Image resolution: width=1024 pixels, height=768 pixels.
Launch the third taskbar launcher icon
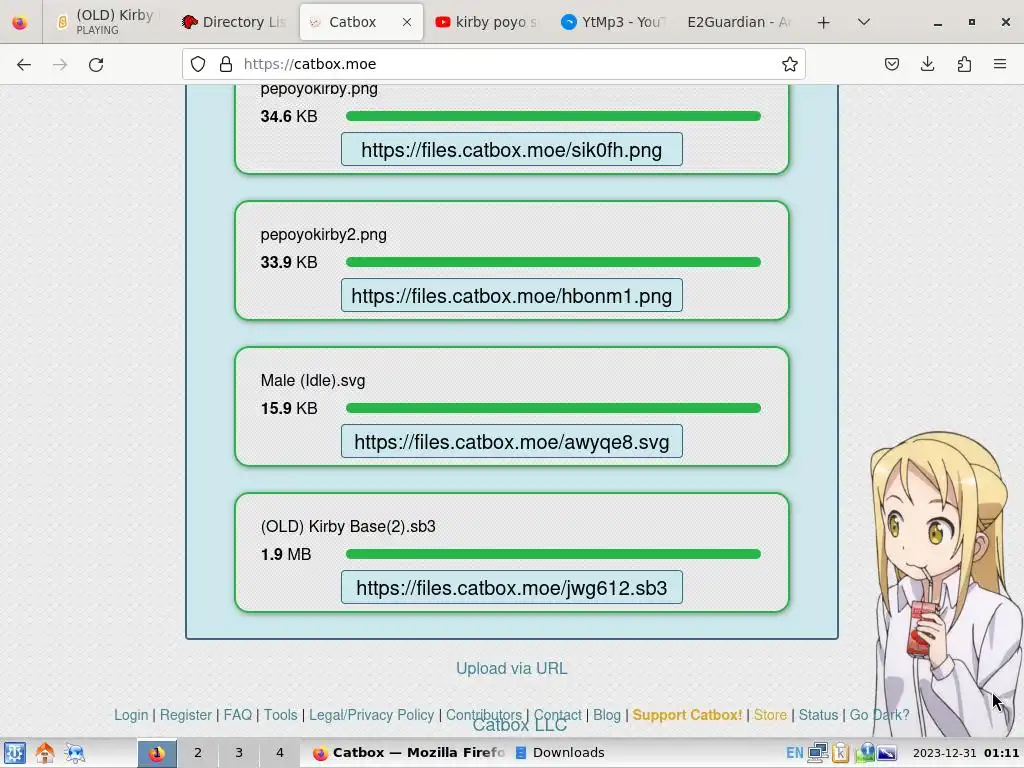click(74, 753)
